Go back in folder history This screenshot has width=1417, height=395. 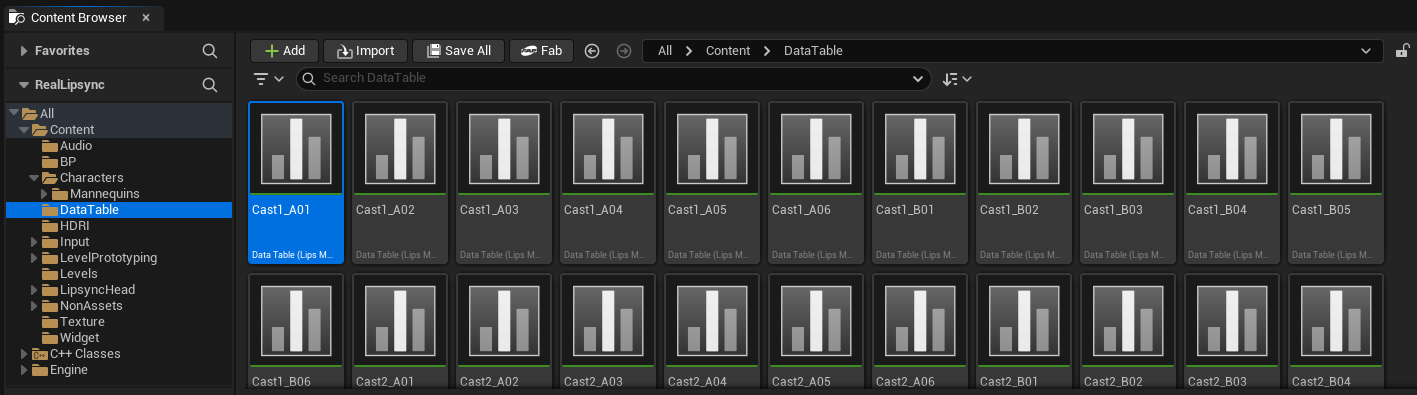[x=592, y=51]
